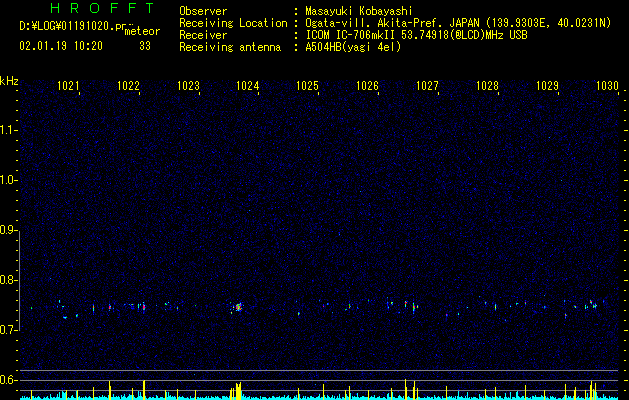Click the kHz axis unit label
This screenshot has width=629, height=400.
pos(9,81)
